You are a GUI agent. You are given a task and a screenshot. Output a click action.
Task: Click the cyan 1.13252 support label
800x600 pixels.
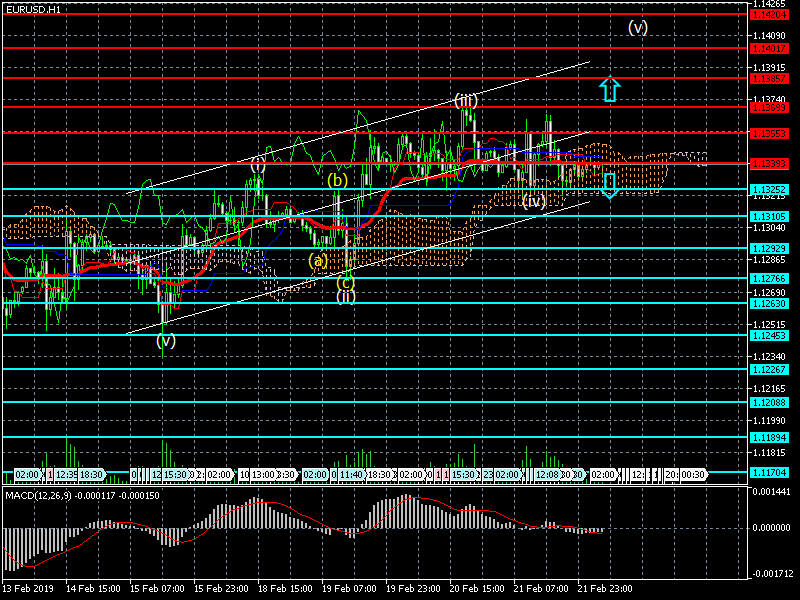tap(769, 189)
